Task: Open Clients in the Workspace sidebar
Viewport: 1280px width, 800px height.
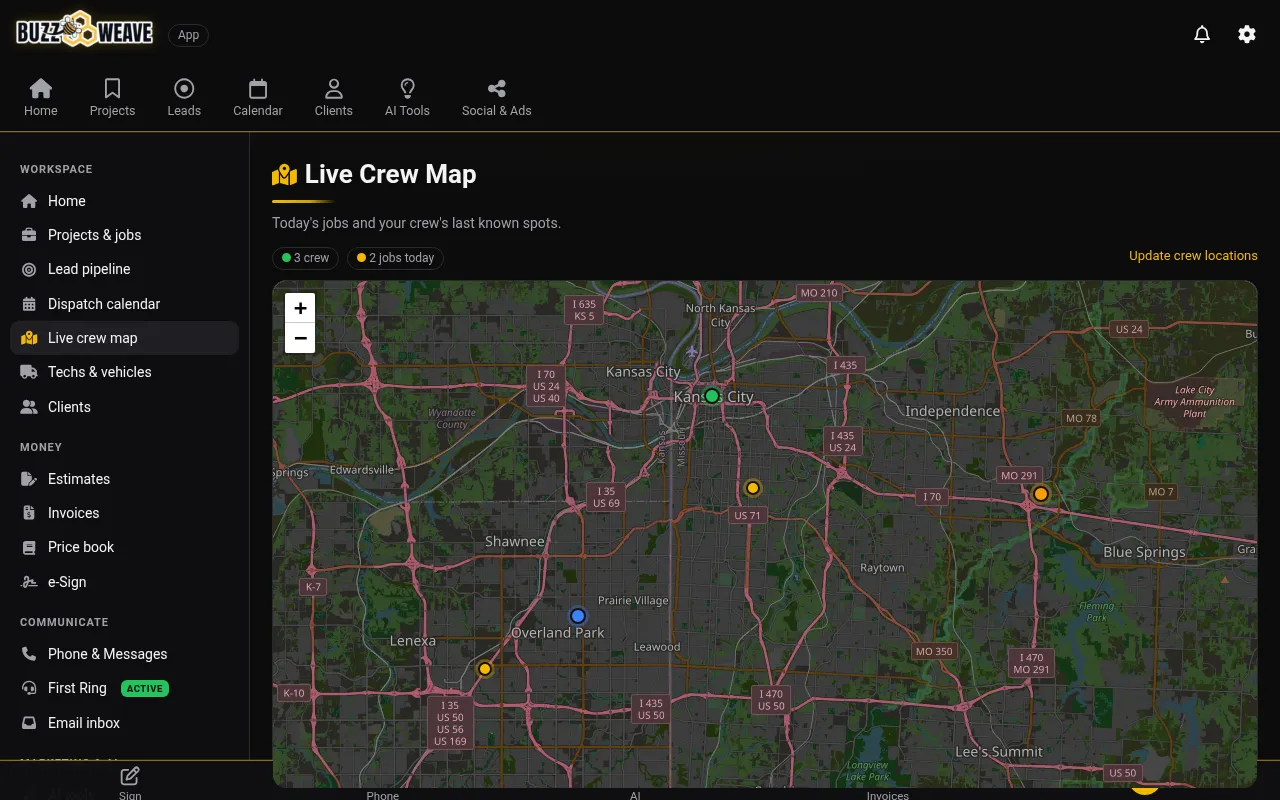Action: click(x=124, y=407)
